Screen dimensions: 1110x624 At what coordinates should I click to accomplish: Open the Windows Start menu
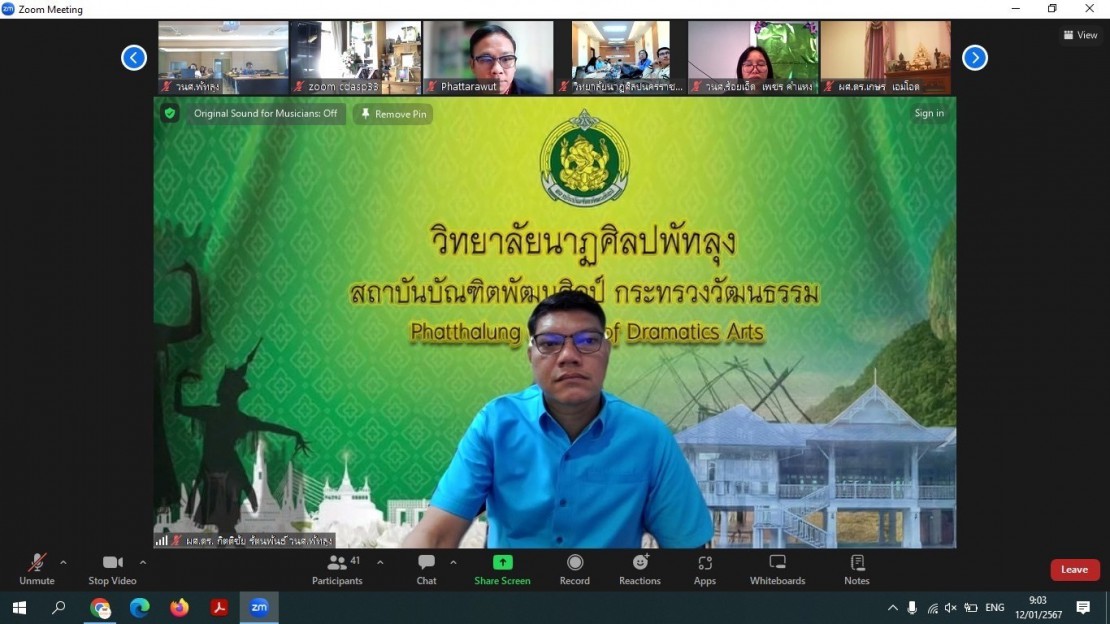click(19, 608)
